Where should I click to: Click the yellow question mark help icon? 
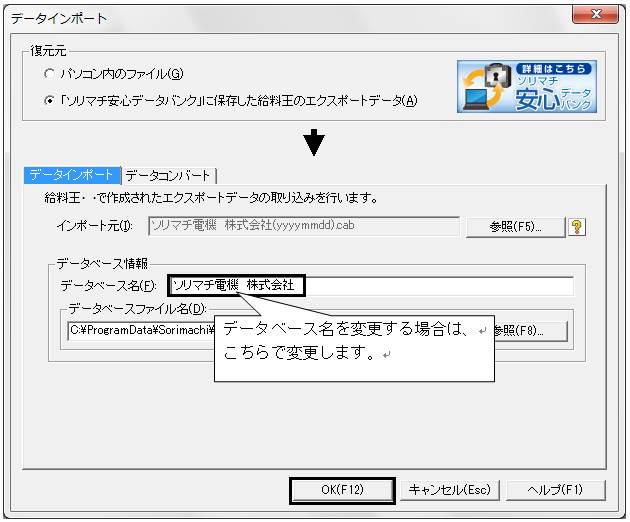[x=577, y=227]
